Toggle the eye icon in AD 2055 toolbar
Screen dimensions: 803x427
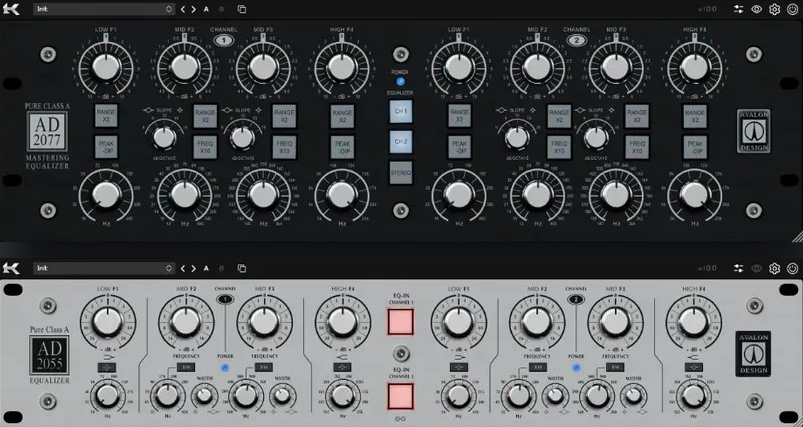click(x=756, y=268)
